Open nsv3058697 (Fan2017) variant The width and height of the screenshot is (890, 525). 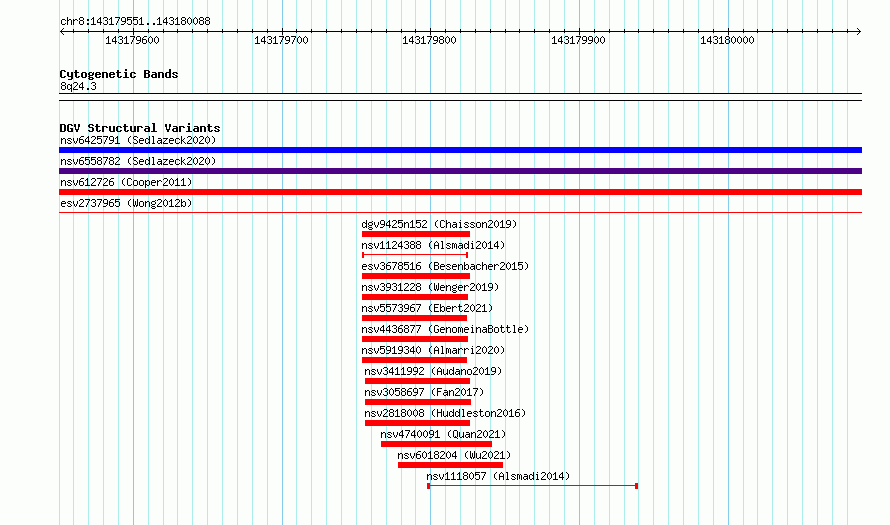click(x=424, y=392)
